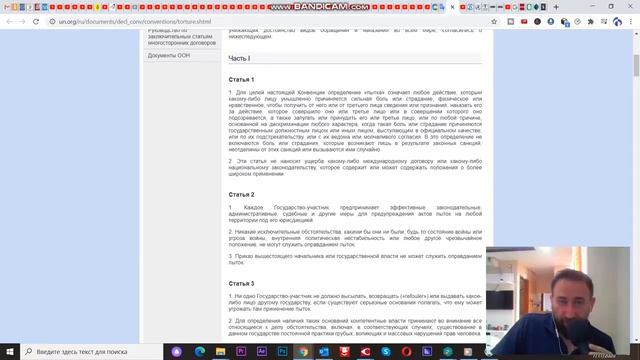Open Skype from the taskbar

386,351
